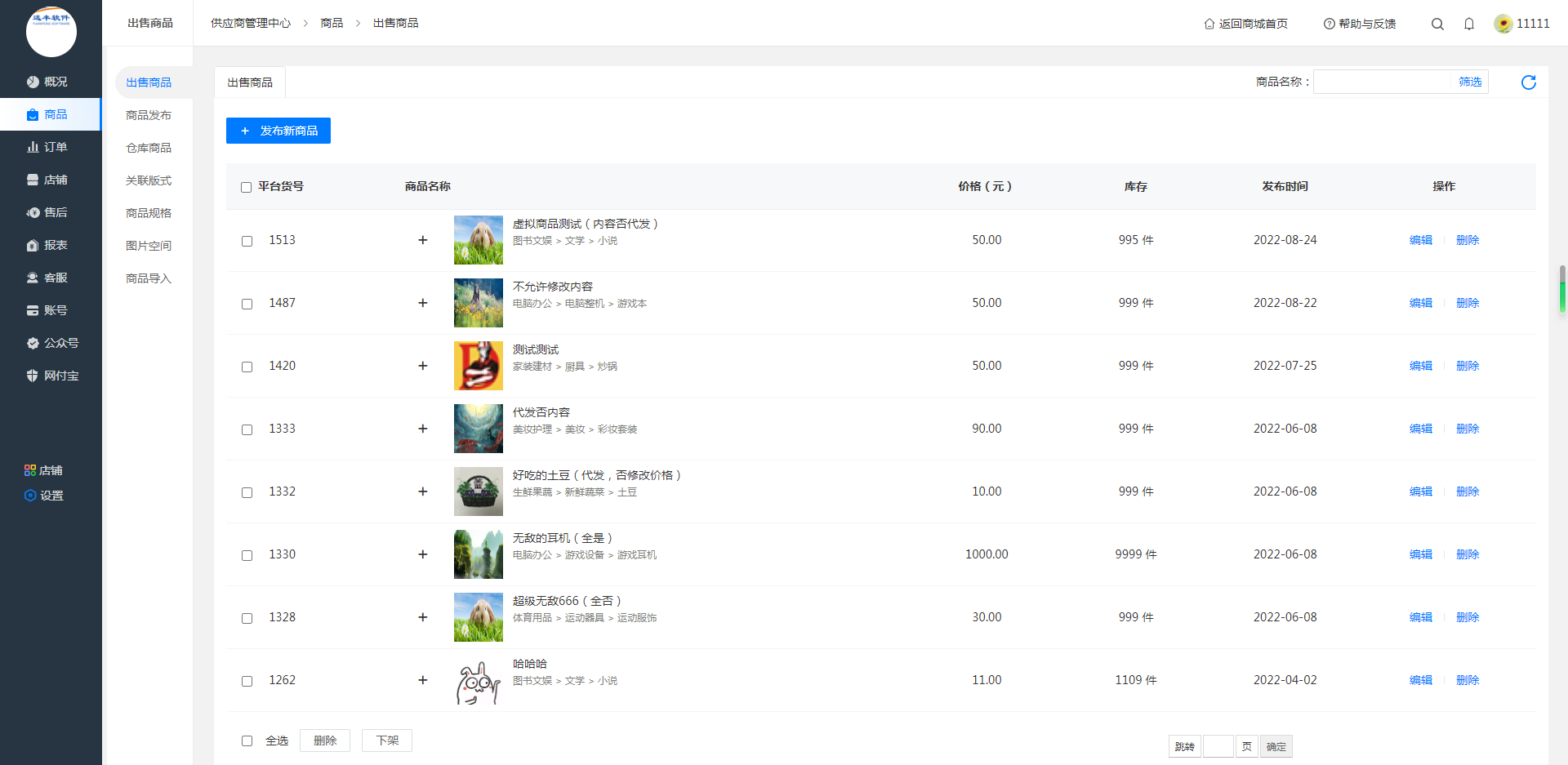Image resolution: width=1568 pixels, height=765 pixels.
Task: Click bottom 删除 batch delete button
Action: click(325, 741)
